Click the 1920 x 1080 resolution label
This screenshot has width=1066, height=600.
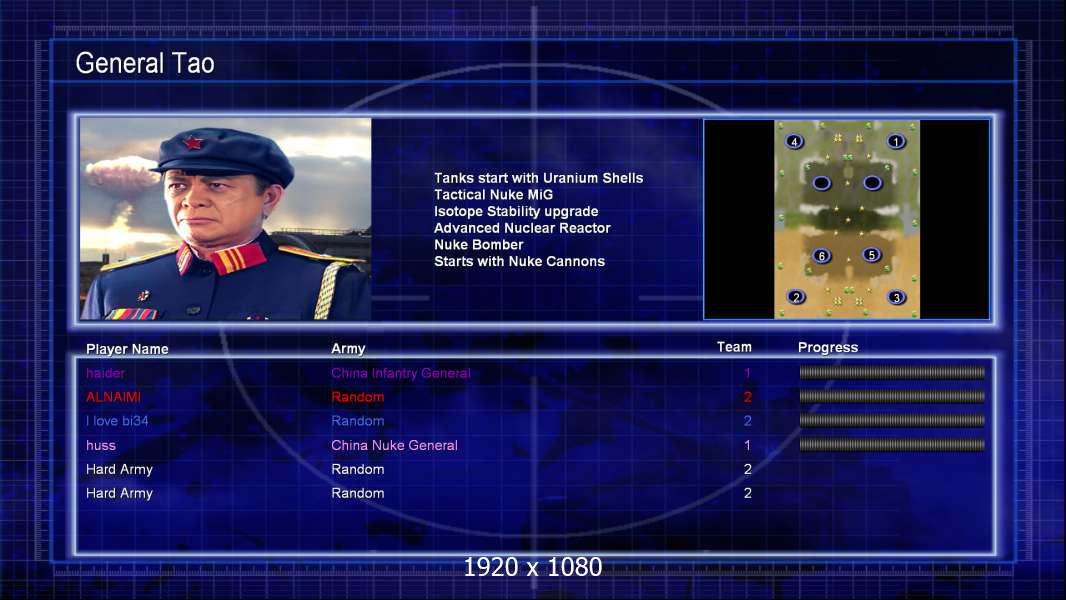533,567
